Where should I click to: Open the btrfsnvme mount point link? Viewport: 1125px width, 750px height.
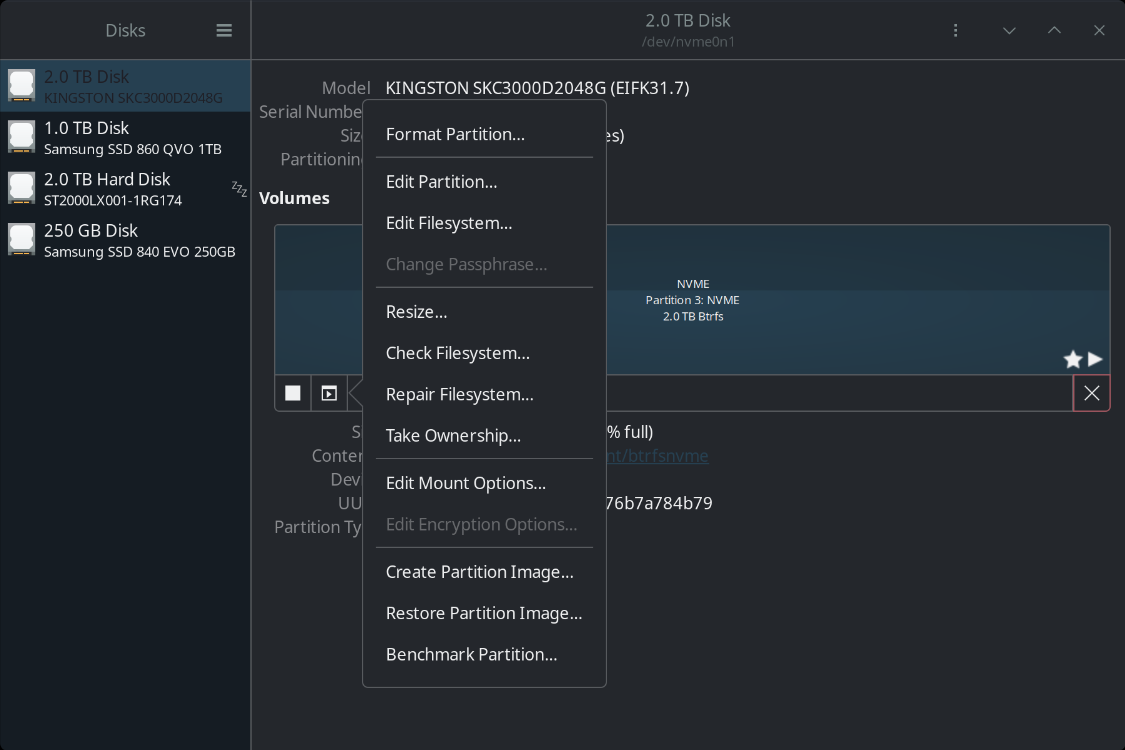coord(658,456)
